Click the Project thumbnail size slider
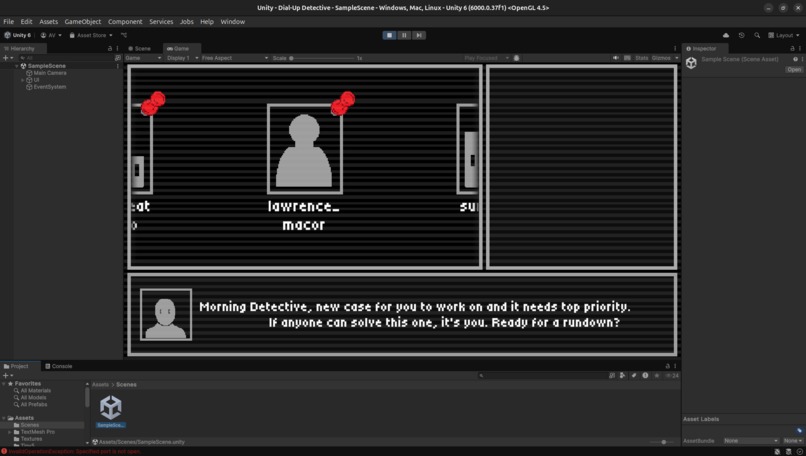Screen dimensions: 806x456 click(663, 442)
